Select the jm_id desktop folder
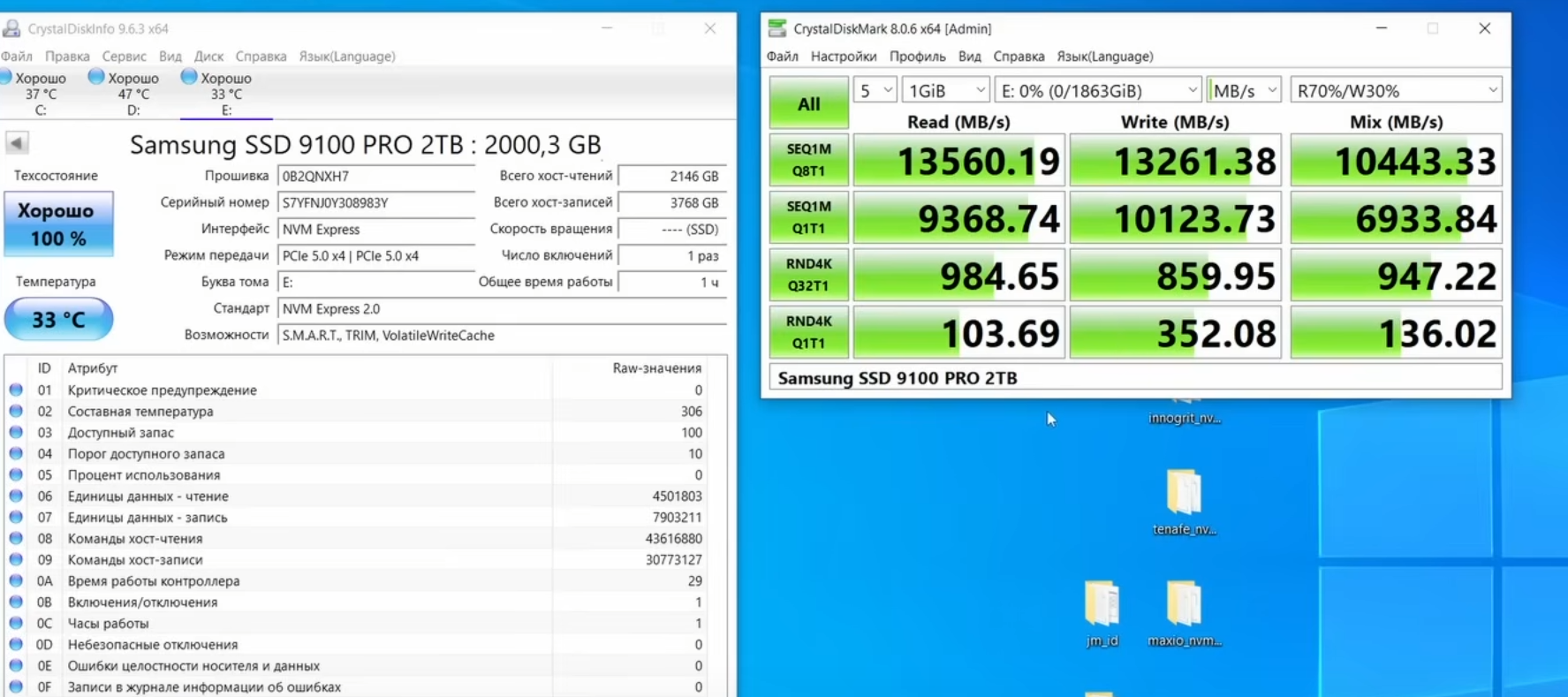 coord(1102,613)
